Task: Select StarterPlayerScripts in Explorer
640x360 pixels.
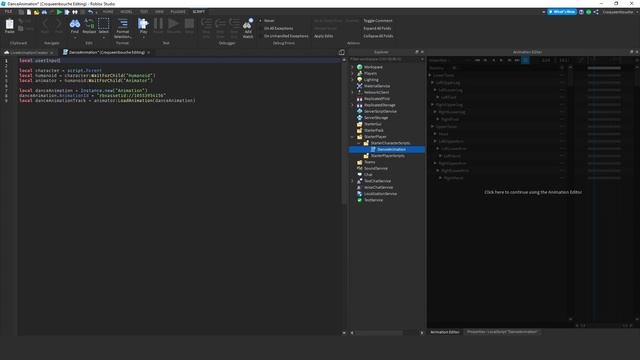Action: (387, 156)
